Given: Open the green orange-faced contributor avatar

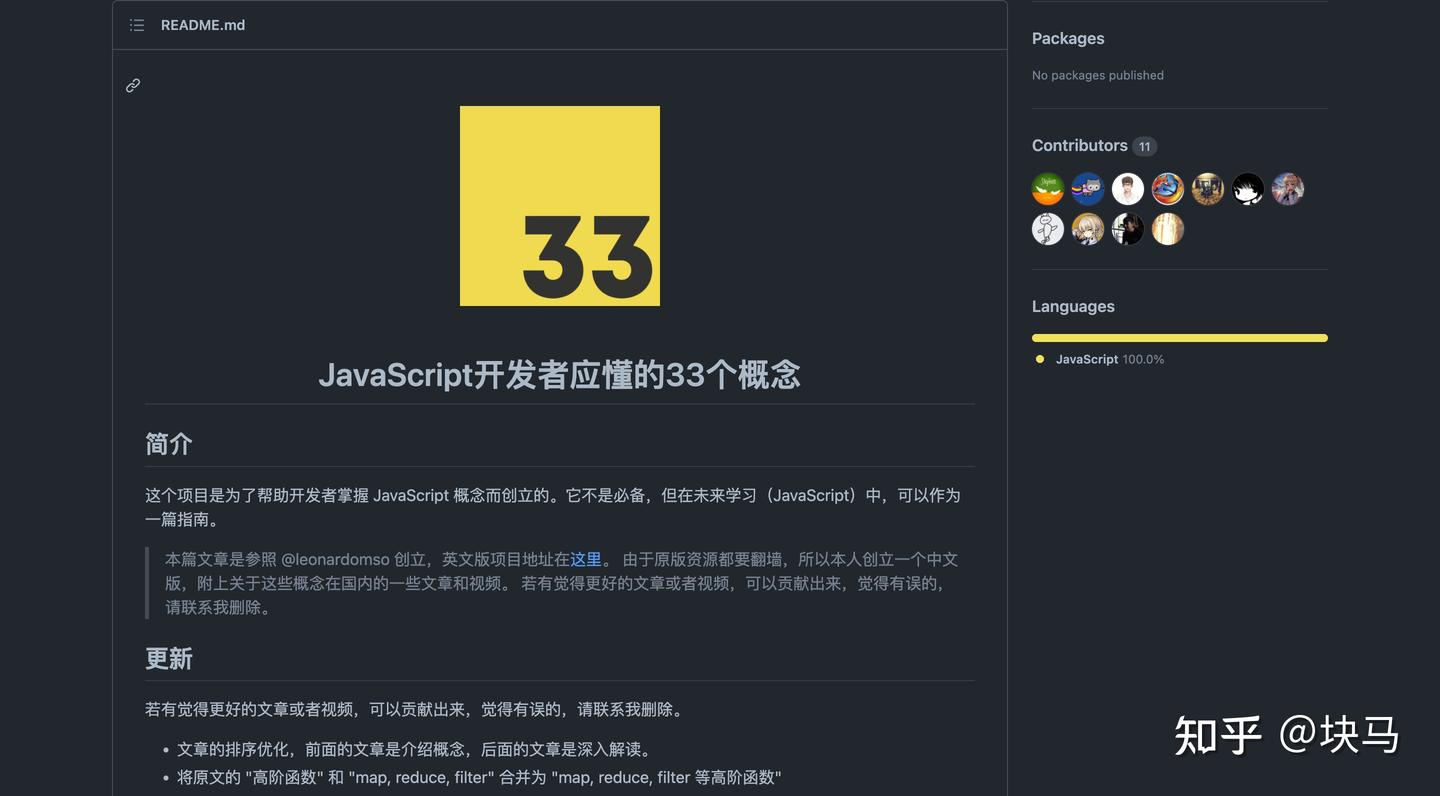Looking at the screenshot, I should point(1047,188).
